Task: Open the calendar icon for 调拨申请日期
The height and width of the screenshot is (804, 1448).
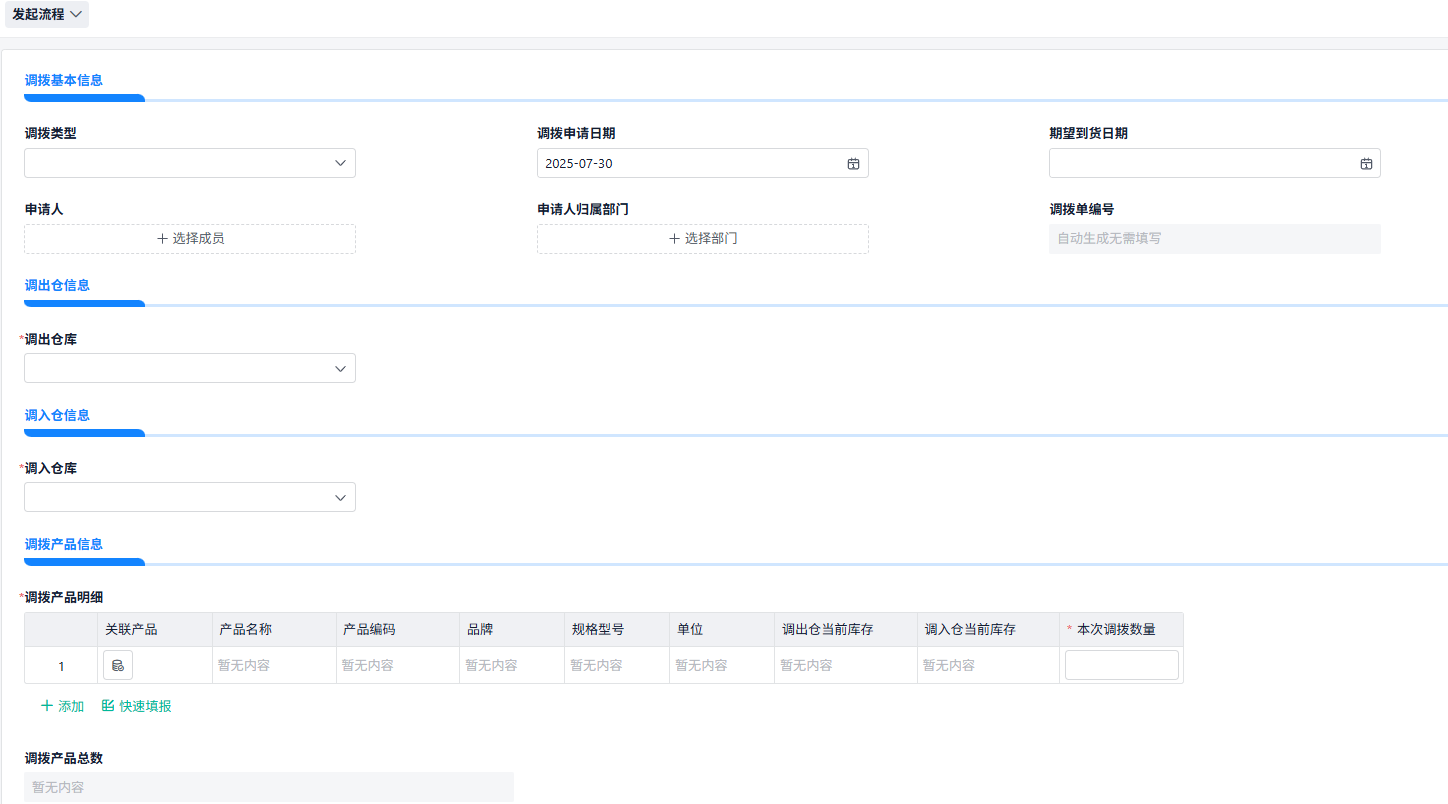Action: click(x=853, y=163)
